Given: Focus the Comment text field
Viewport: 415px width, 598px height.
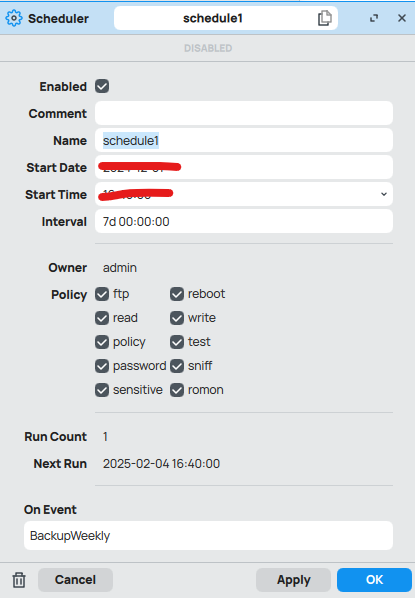Looking at the screenshot, I should click(244, 113).
